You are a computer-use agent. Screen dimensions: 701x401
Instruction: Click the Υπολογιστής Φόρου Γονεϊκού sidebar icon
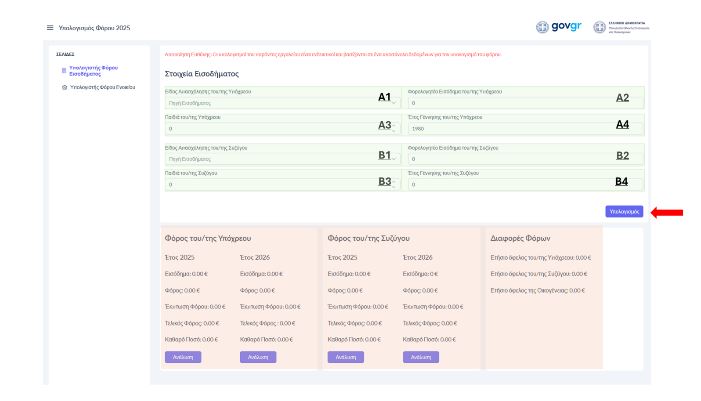coord(64,87)
